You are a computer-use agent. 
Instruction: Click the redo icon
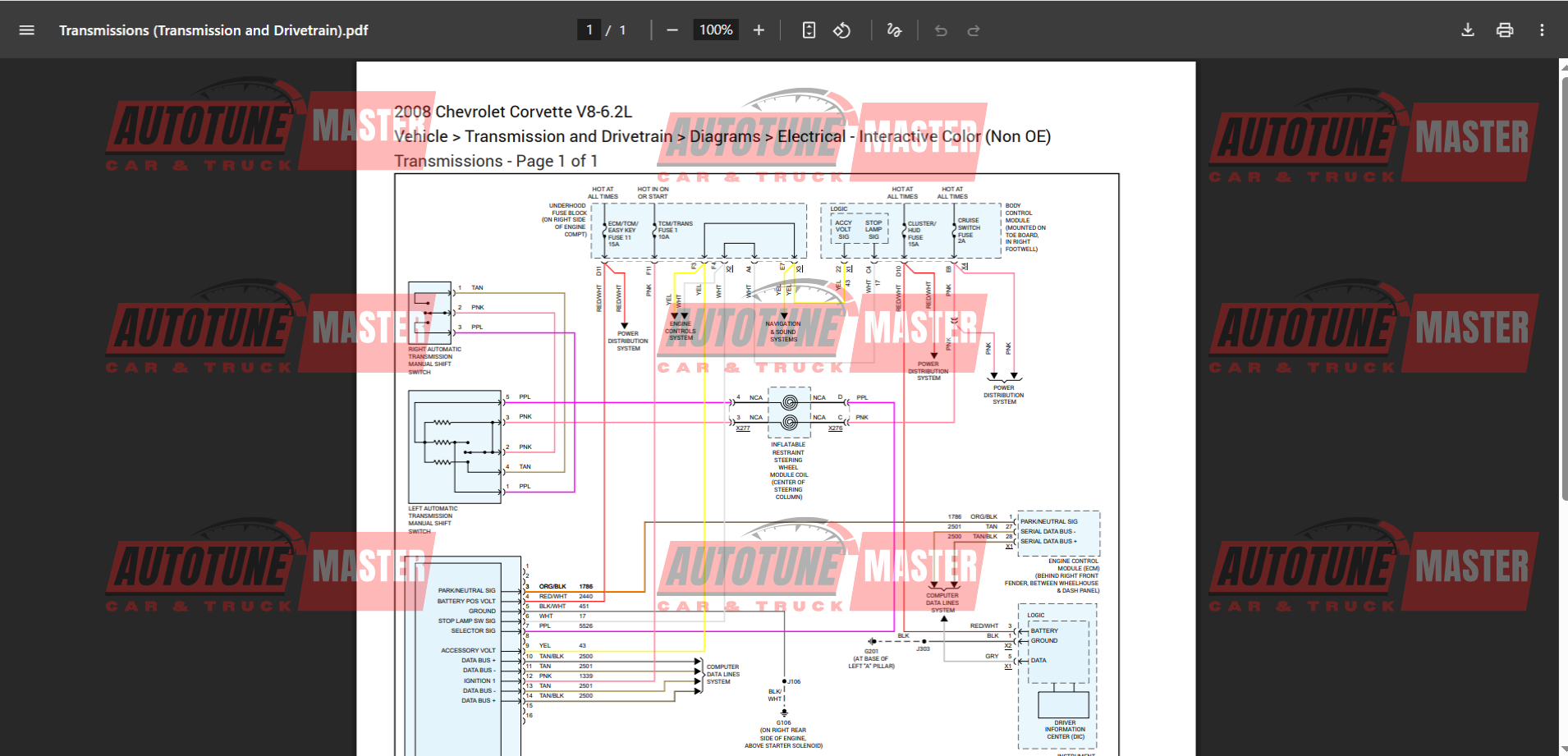(x=974, y=30)
